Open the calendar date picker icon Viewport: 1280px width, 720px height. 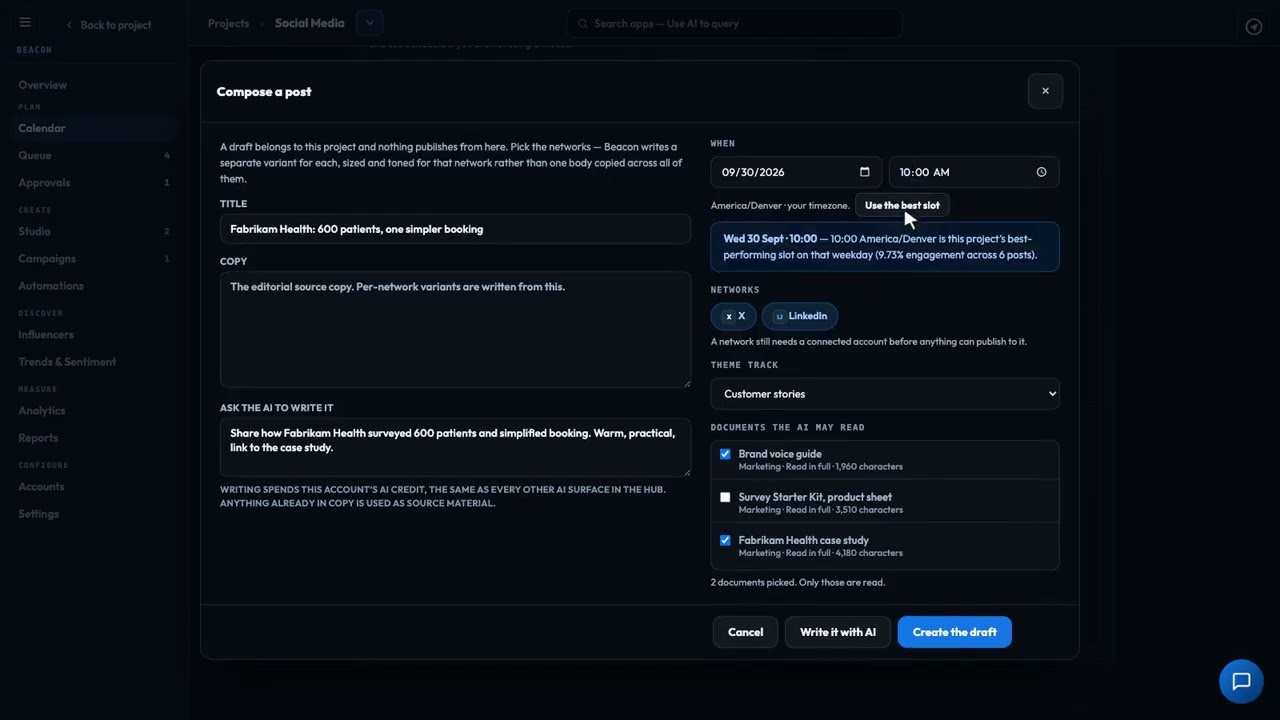[864, 172]
